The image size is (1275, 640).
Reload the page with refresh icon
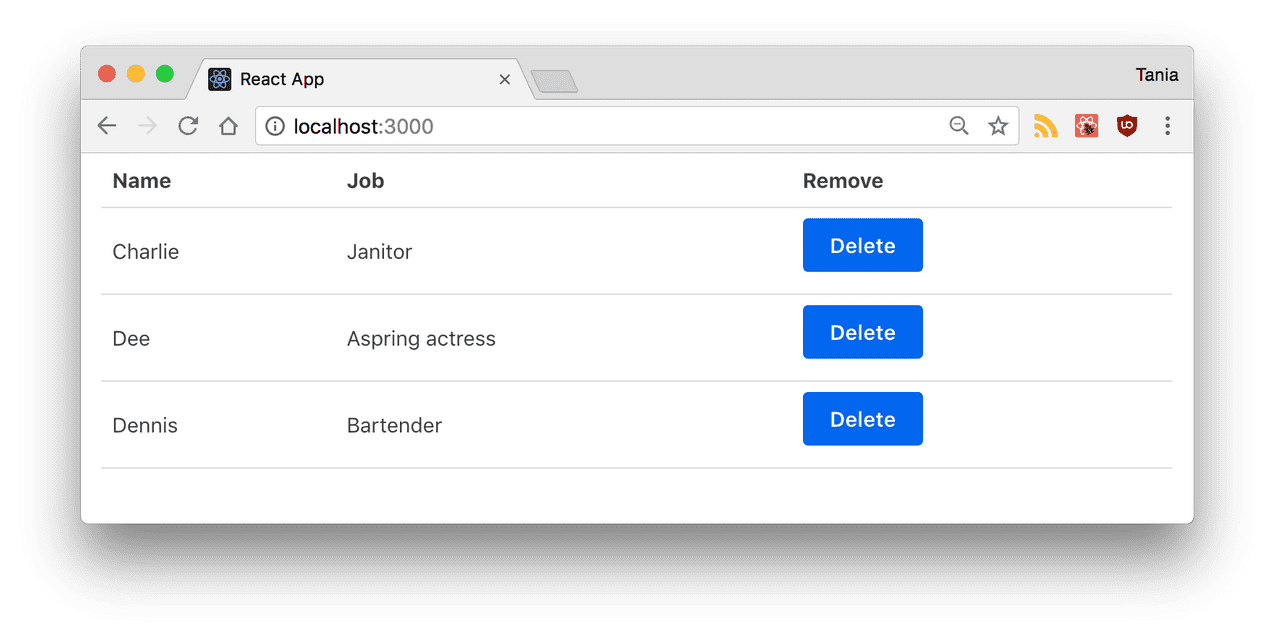pos(187,126)
